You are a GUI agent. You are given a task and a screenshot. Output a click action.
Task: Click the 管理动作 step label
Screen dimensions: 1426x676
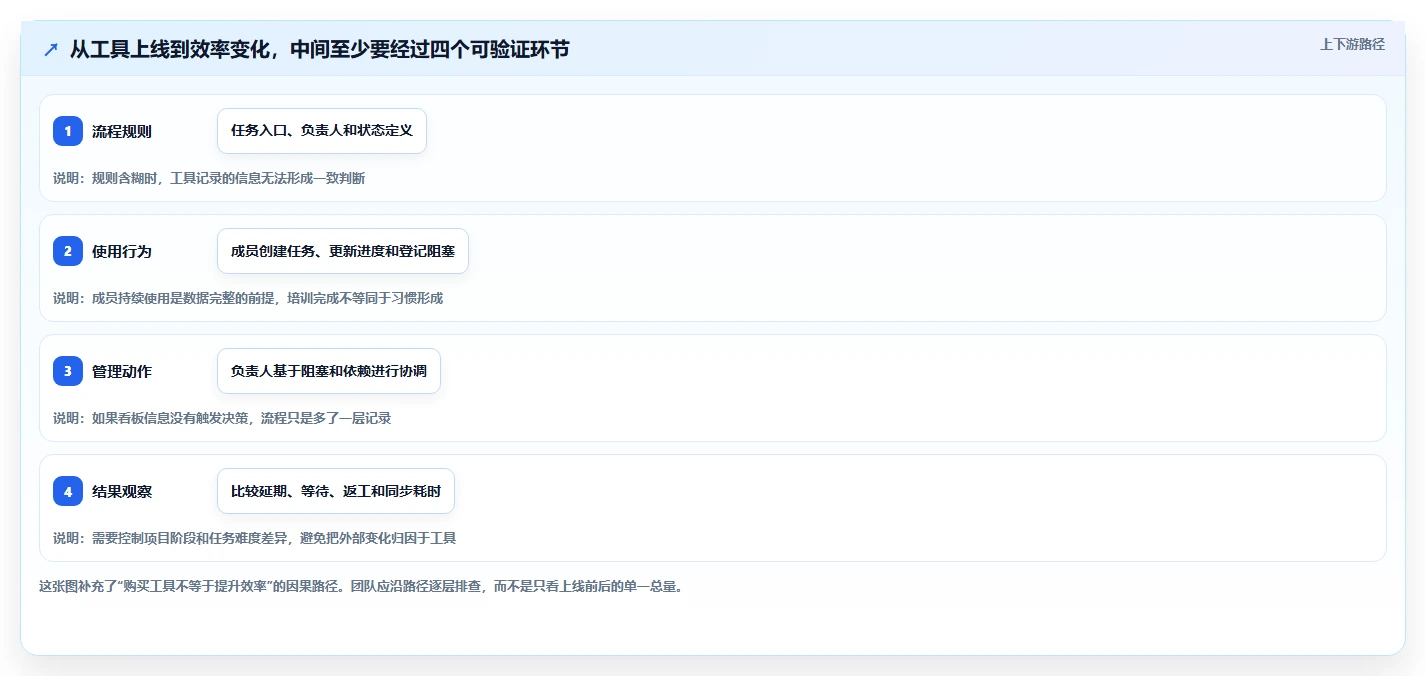tap(122, 371)
